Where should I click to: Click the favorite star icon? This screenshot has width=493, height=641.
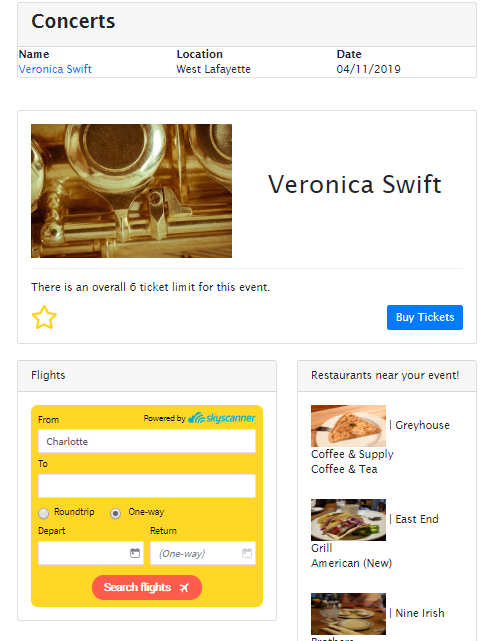[44, 317]
